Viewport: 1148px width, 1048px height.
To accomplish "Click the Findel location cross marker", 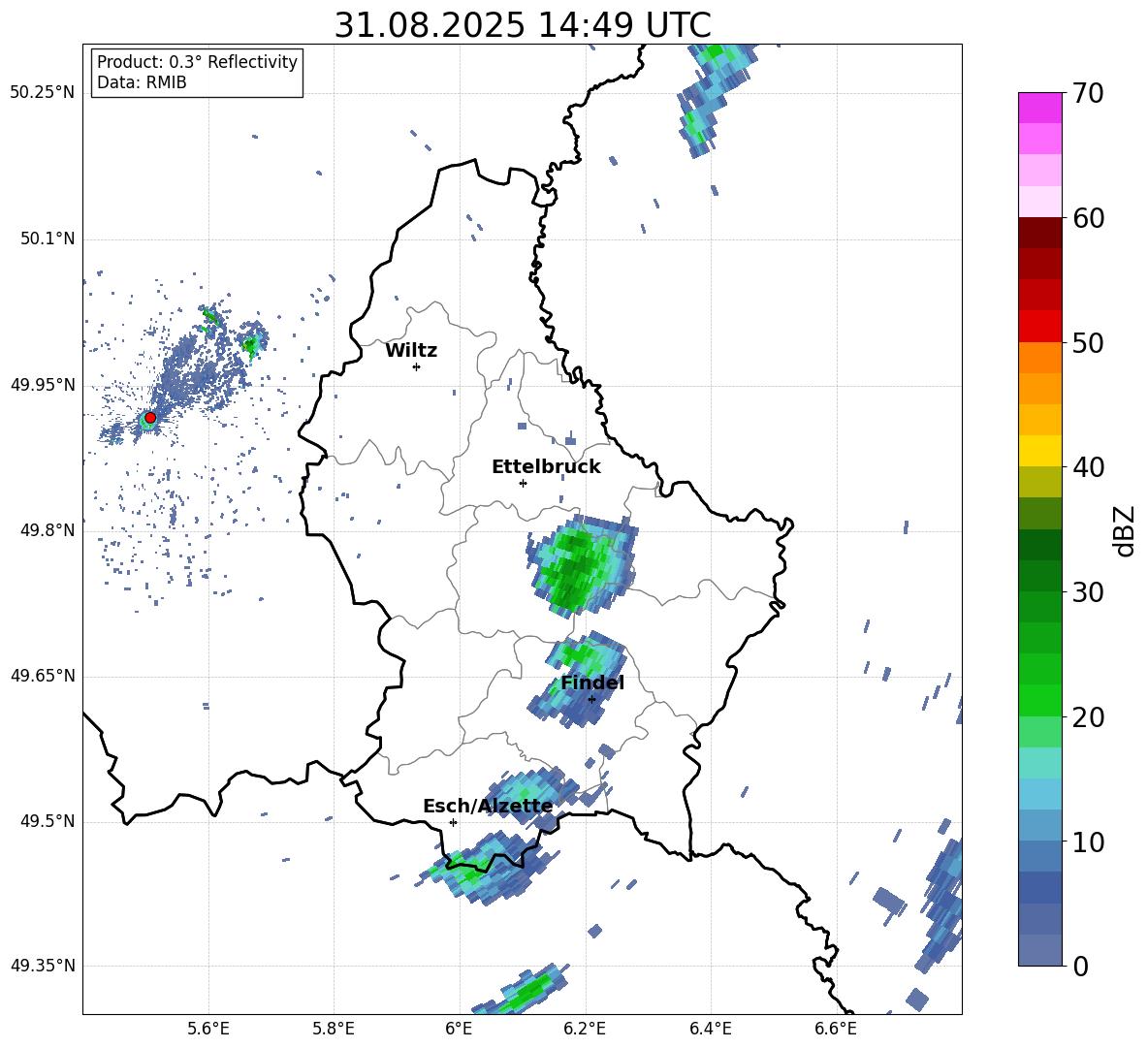I will [x=591, y=699].
